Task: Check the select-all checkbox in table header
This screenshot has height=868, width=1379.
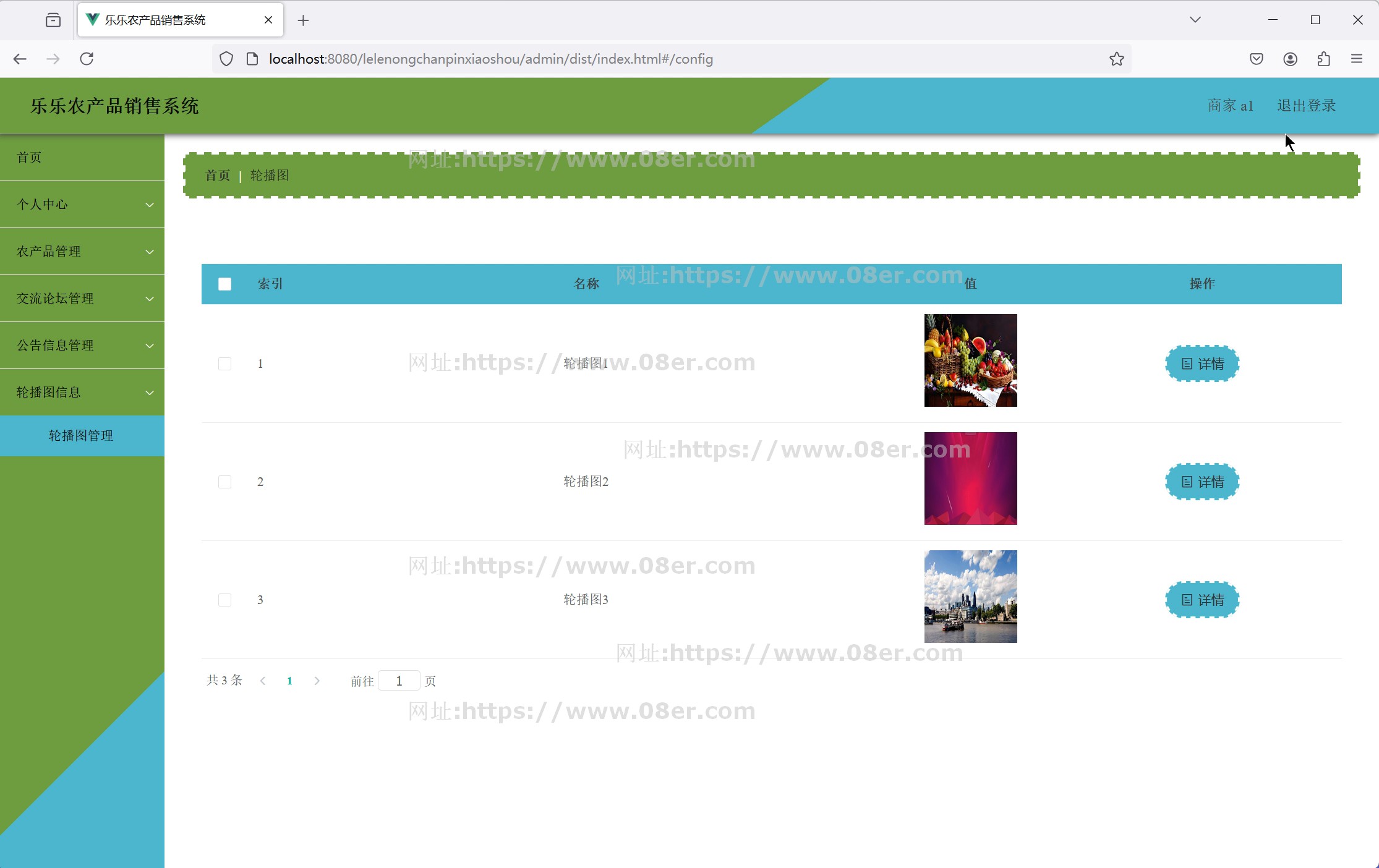Action: pyautogui.click(x=224, y=284)
